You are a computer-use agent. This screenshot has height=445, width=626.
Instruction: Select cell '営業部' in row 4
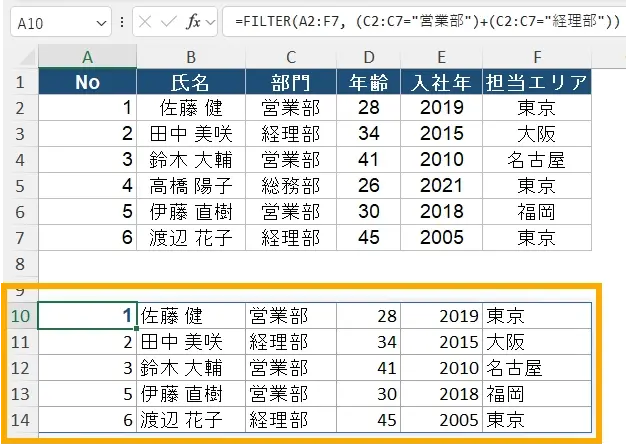click(291, 160)
